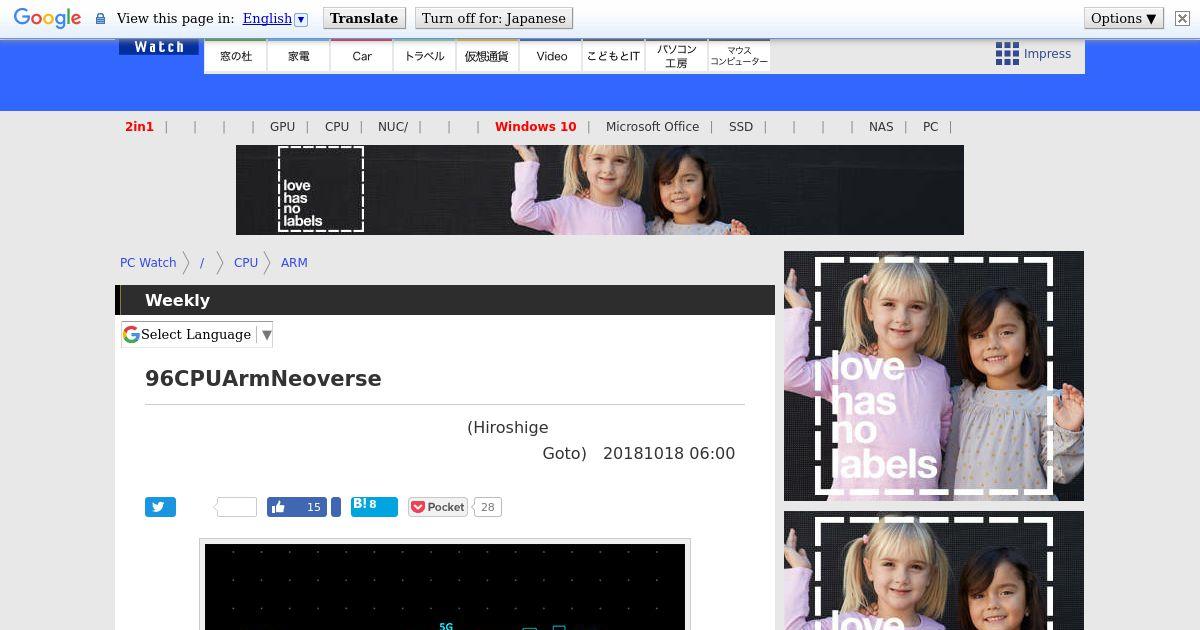Open the 仮想通貨 site tab

[x=487, y=56]
